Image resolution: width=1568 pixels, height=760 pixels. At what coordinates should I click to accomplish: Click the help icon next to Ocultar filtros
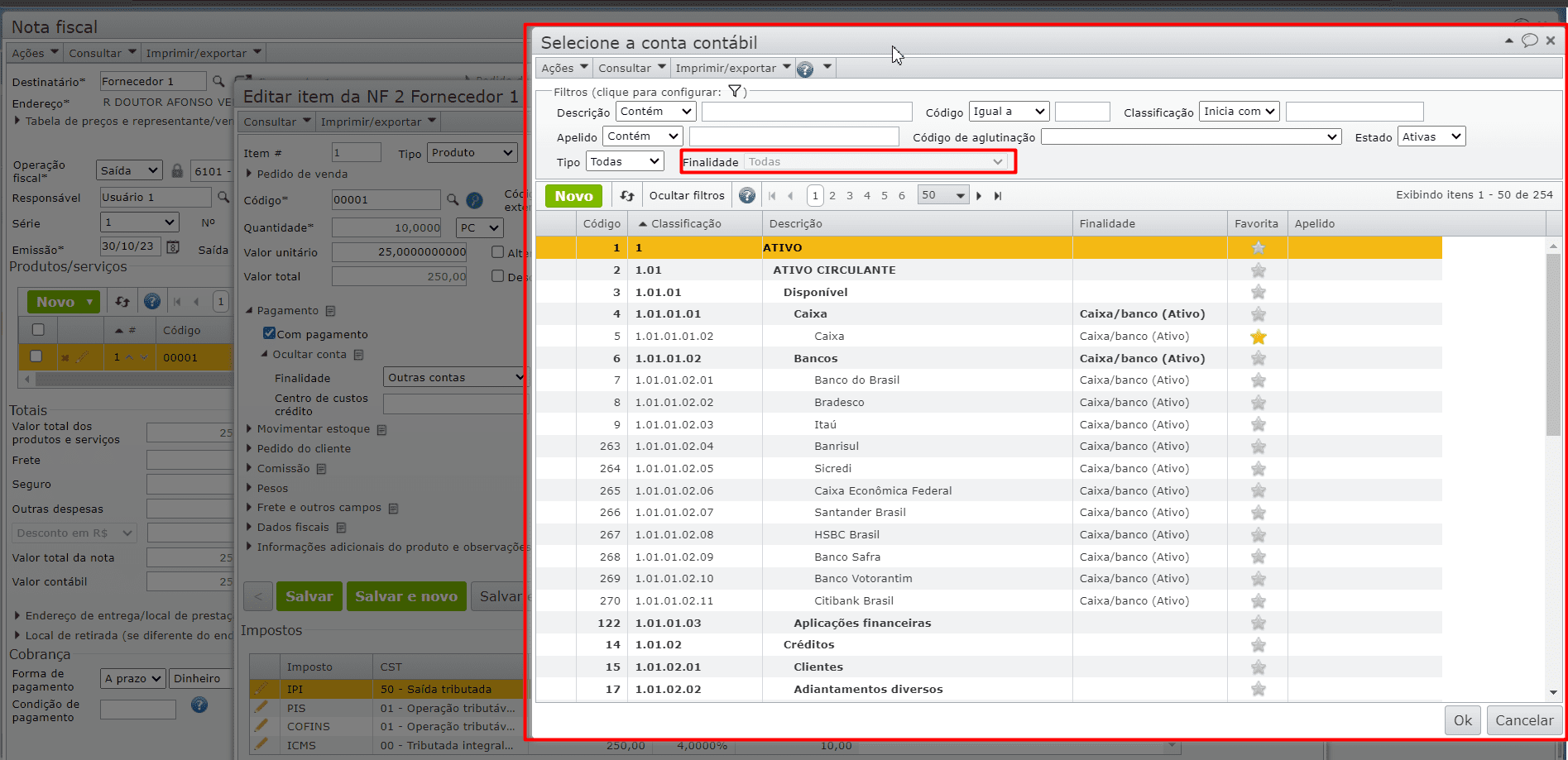tap(747, 196)
